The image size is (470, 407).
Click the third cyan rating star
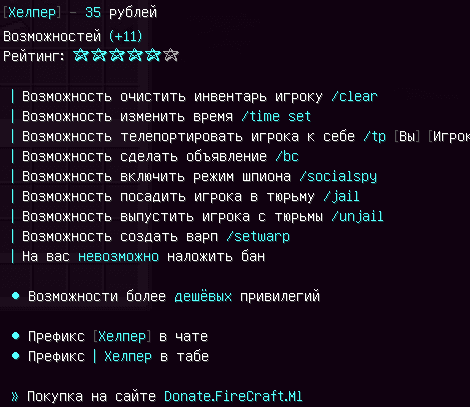click(117, 55)
